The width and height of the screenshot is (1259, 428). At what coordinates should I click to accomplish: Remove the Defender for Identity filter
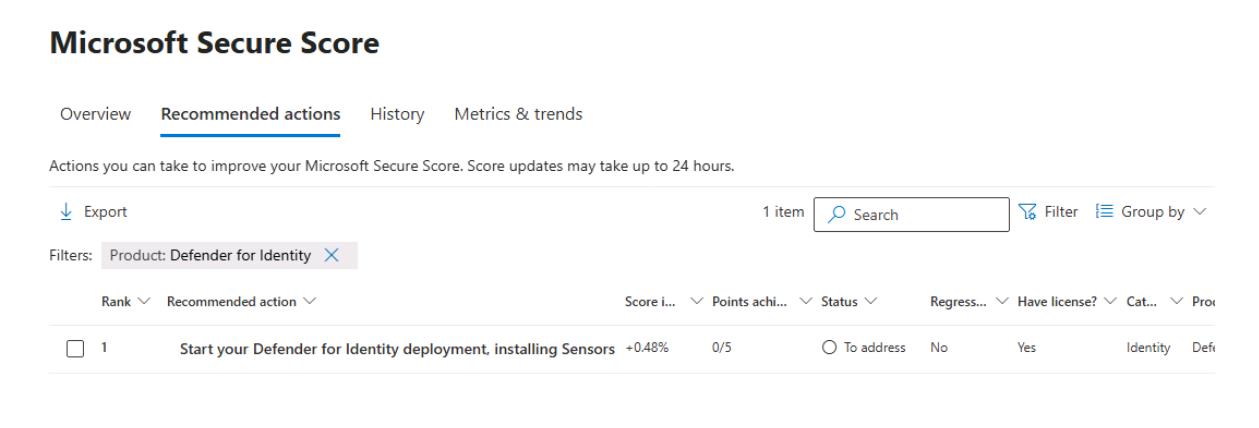point(331,256)
